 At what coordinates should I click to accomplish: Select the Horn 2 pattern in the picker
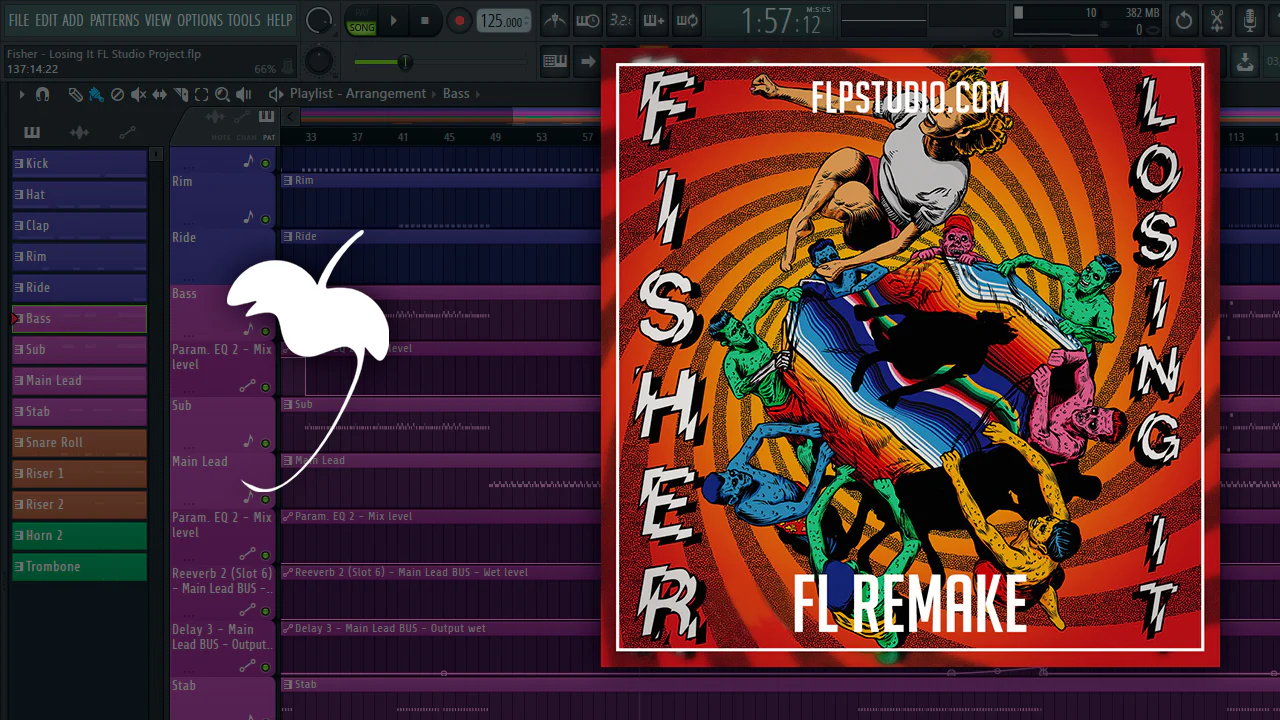(x=79, y=536)
